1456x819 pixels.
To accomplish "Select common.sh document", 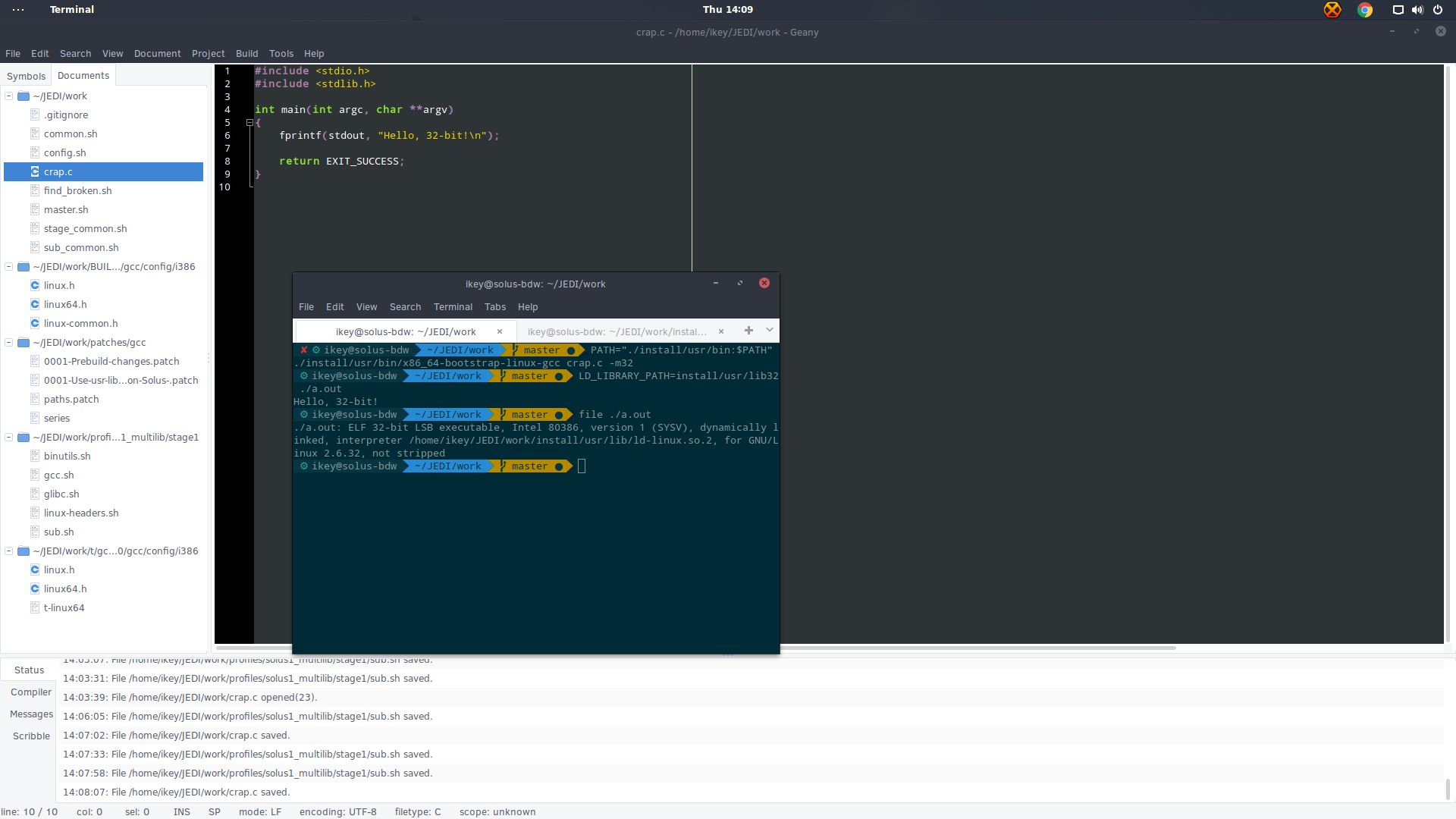I will pos(71,134).
